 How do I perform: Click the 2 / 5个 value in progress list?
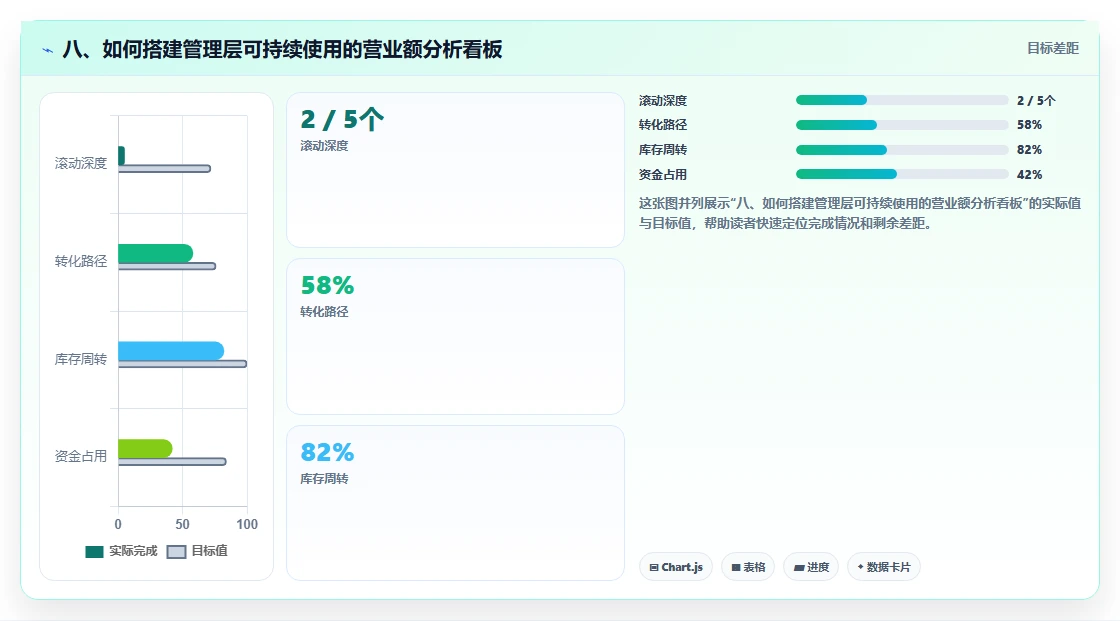(x=1036, y=101)
